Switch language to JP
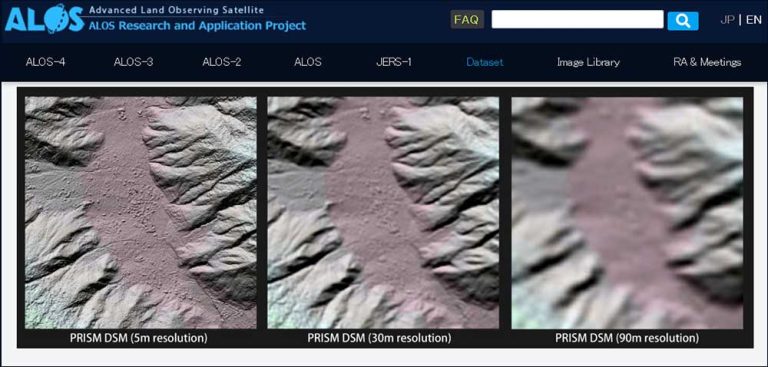 [x=727, y=20]
